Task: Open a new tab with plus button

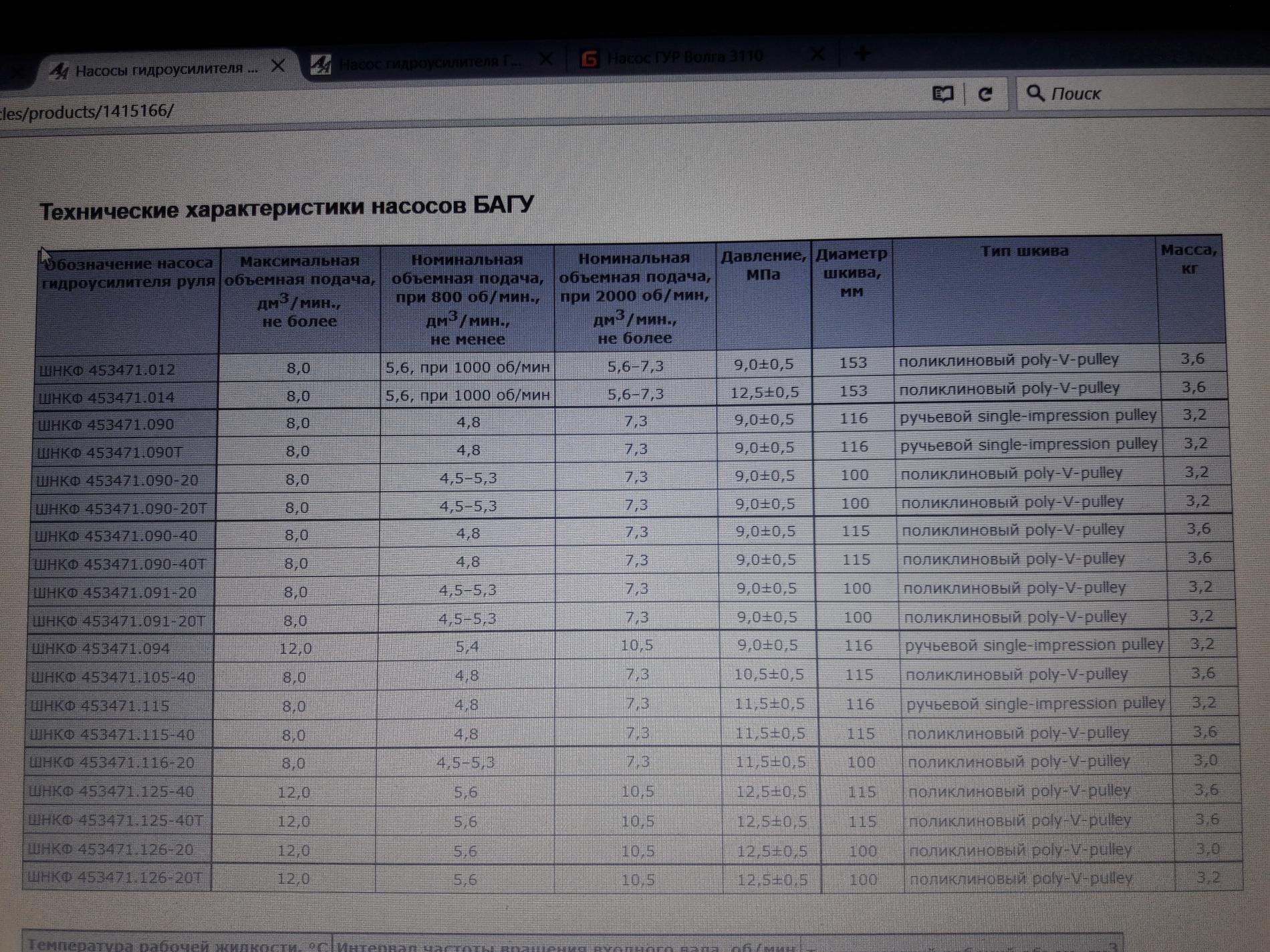Action: [x=862, y=53]
